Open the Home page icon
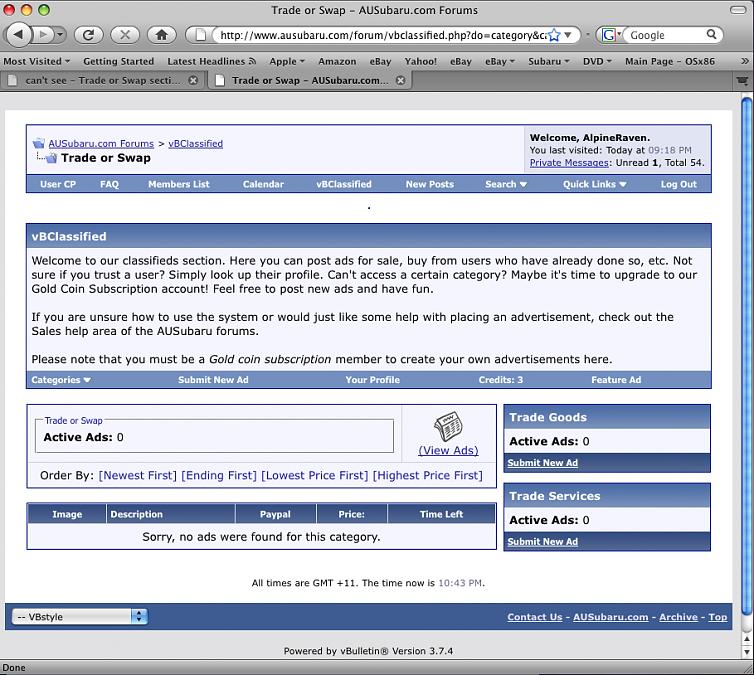The height and width of the screenshot is (675, 754). click(x=162, y=35)
